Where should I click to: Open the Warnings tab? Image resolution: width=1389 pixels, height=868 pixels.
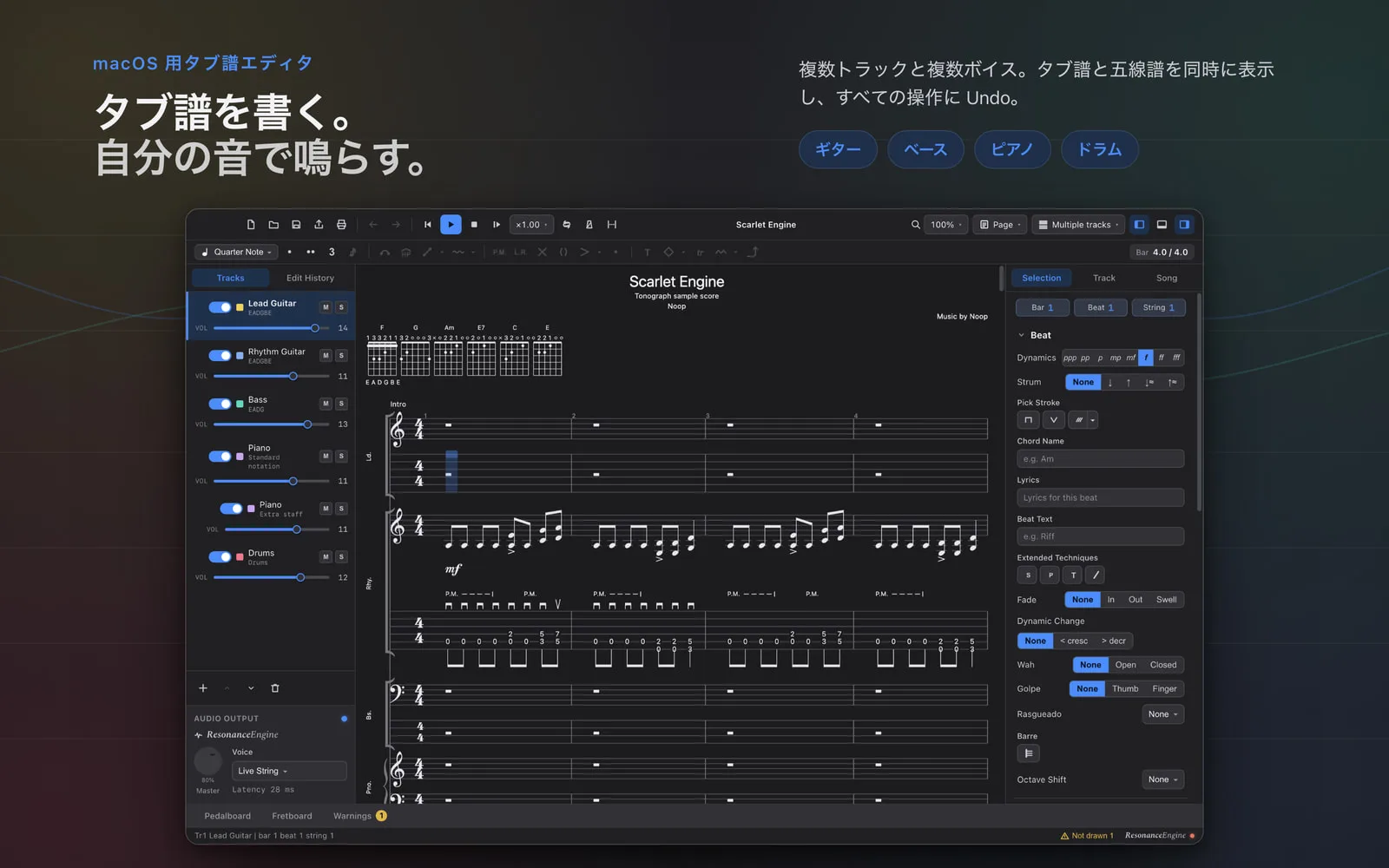pos(359,816)
